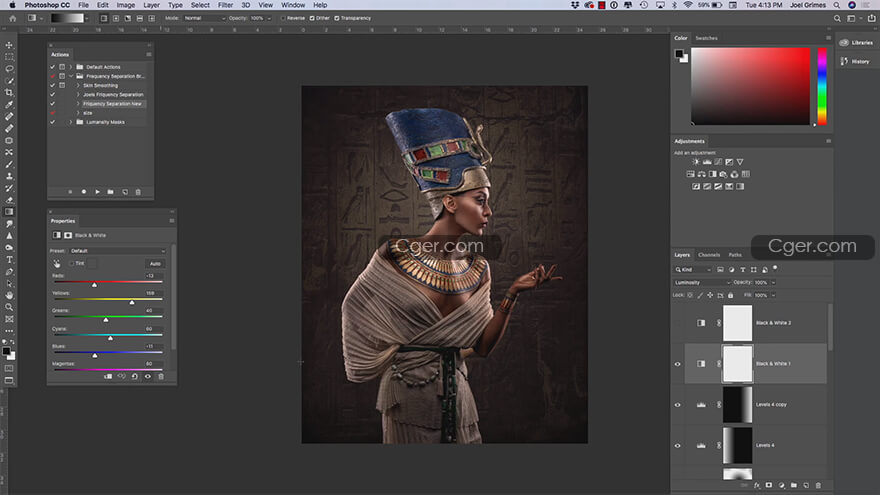Add Brightness/Contrast adjustment

(x=696, y=162)
